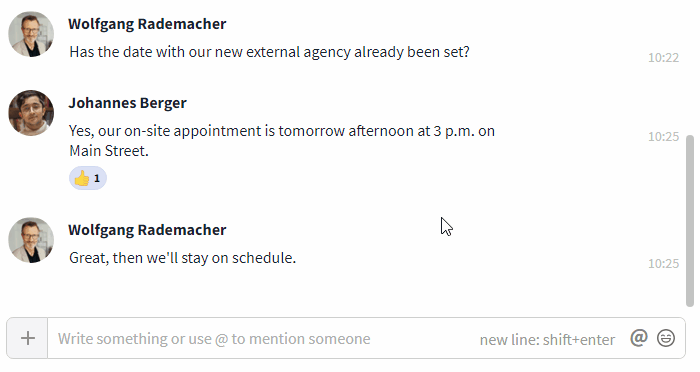Image resolution: width=700 pixels, height=372 pixels.
Task: Click the 'new line: shift+enter' hint
Action: click(x=547, y=340)
